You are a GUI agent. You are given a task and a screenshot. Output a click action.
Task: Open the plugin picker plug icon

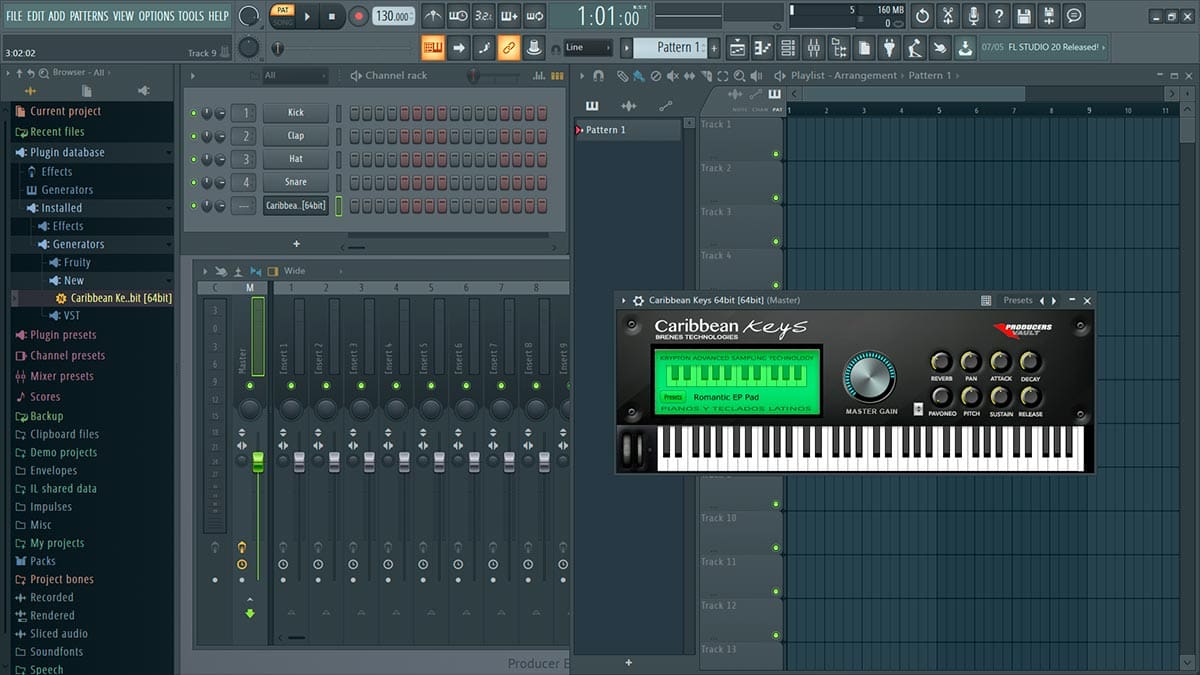[890, 47]
